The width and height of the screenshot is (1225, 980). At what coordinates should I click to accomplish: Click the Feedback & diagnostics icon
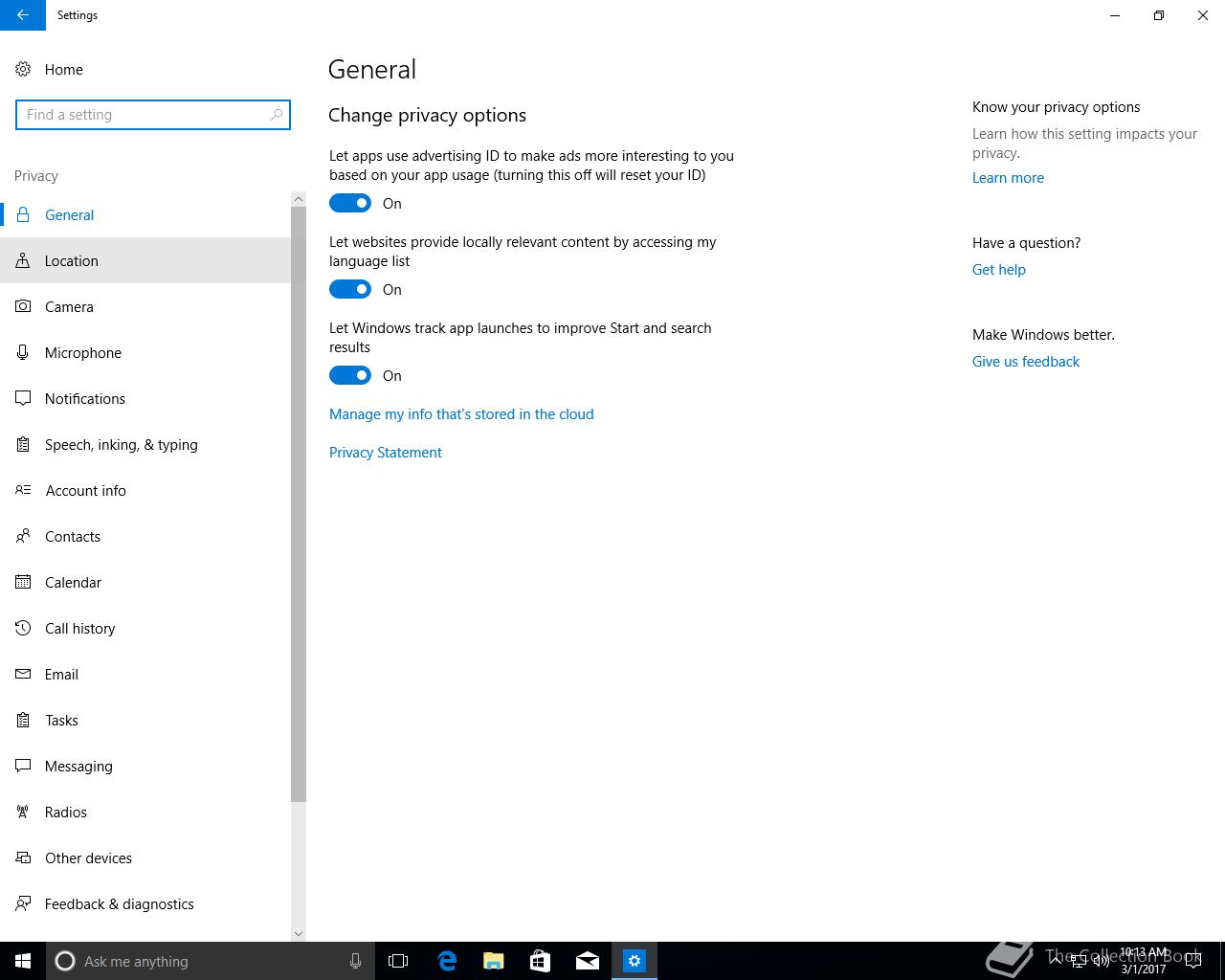23,903
